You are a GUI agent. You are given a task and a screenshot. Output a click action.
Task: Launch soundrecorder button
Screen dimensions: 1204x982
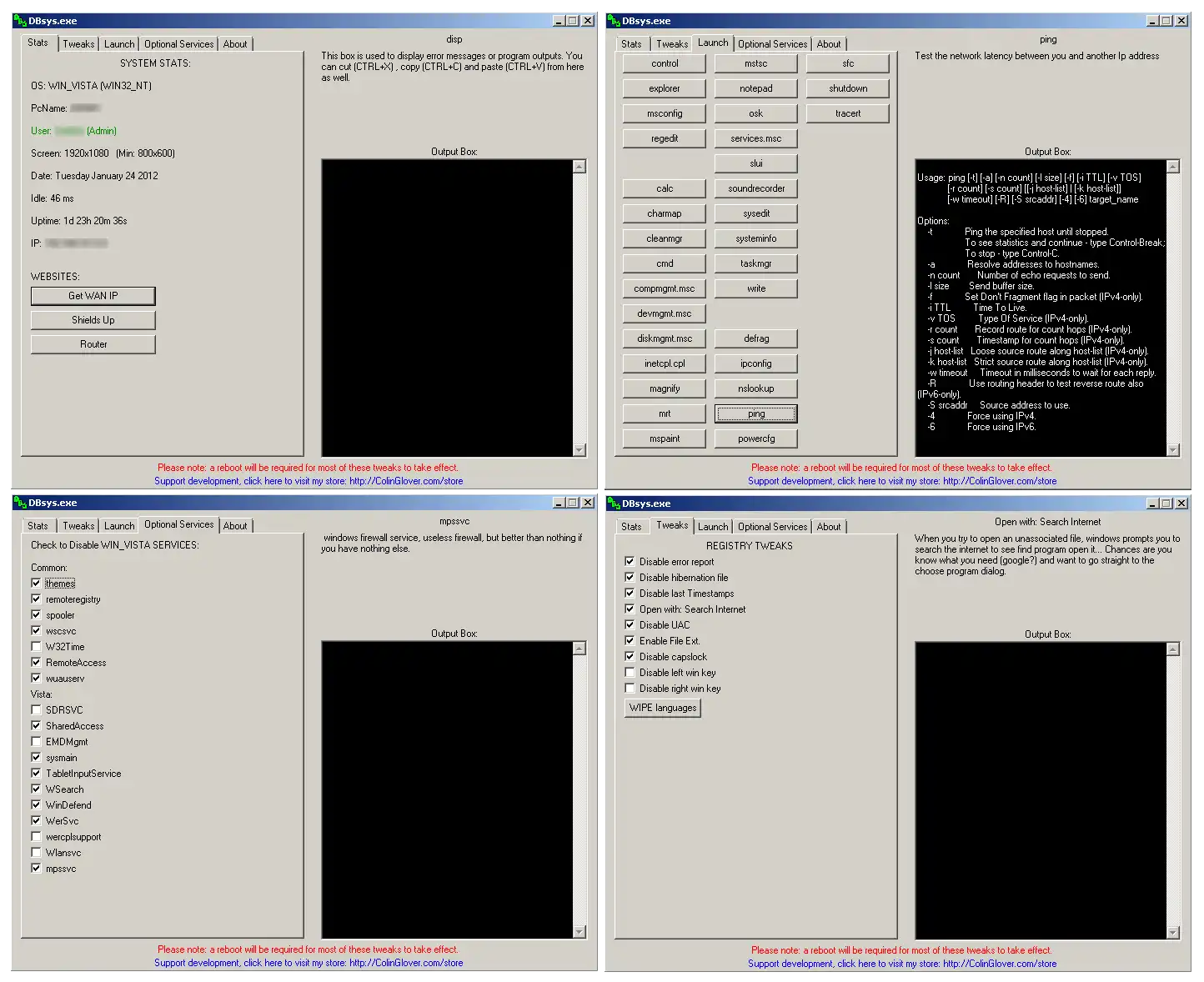point(756,188)
